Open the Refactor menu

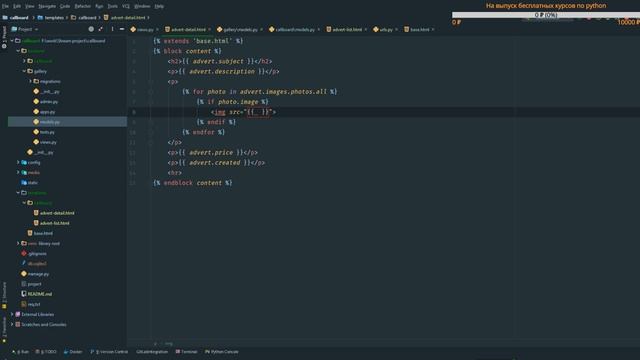click(82, 6)
